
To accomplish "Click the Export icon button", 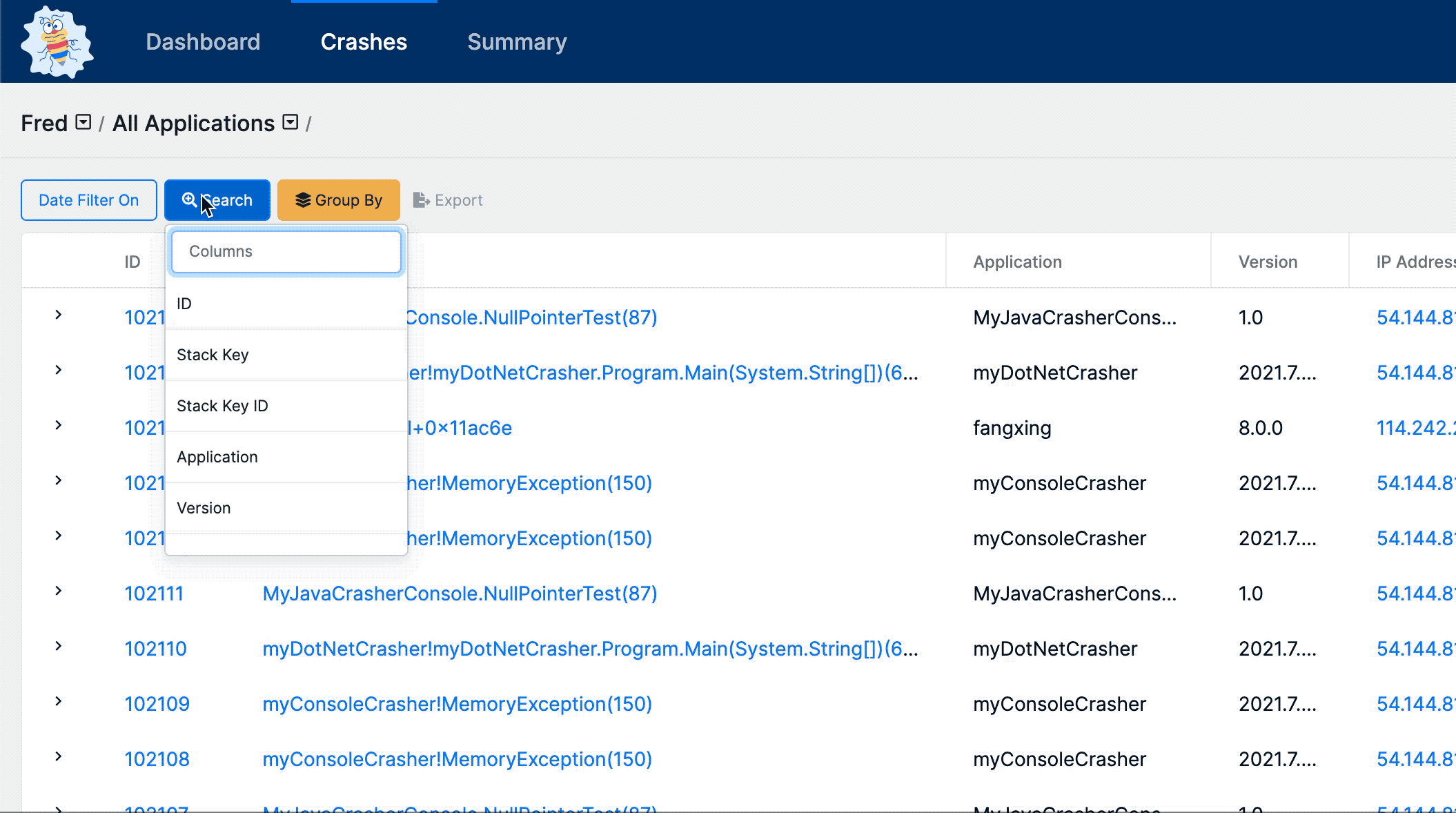I will tap(420, 200).
